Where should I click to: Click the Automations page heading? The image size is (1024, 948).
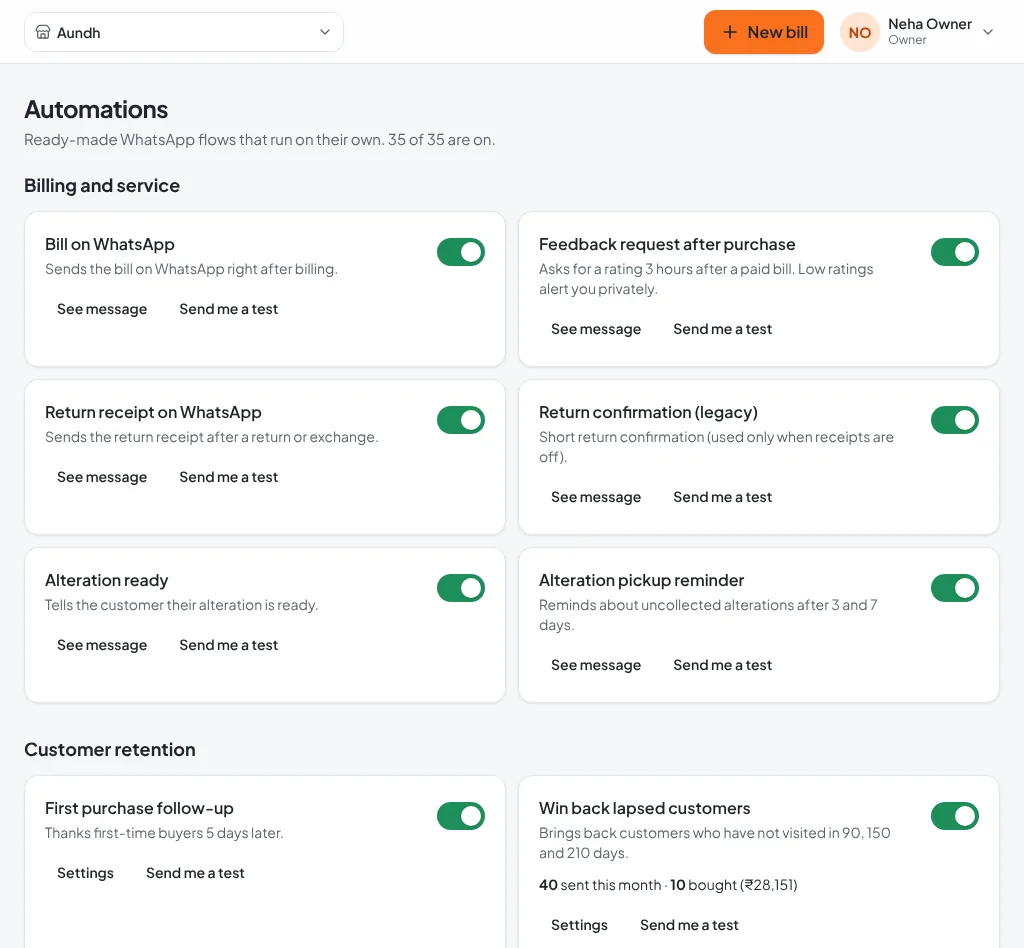pos(96,110)
